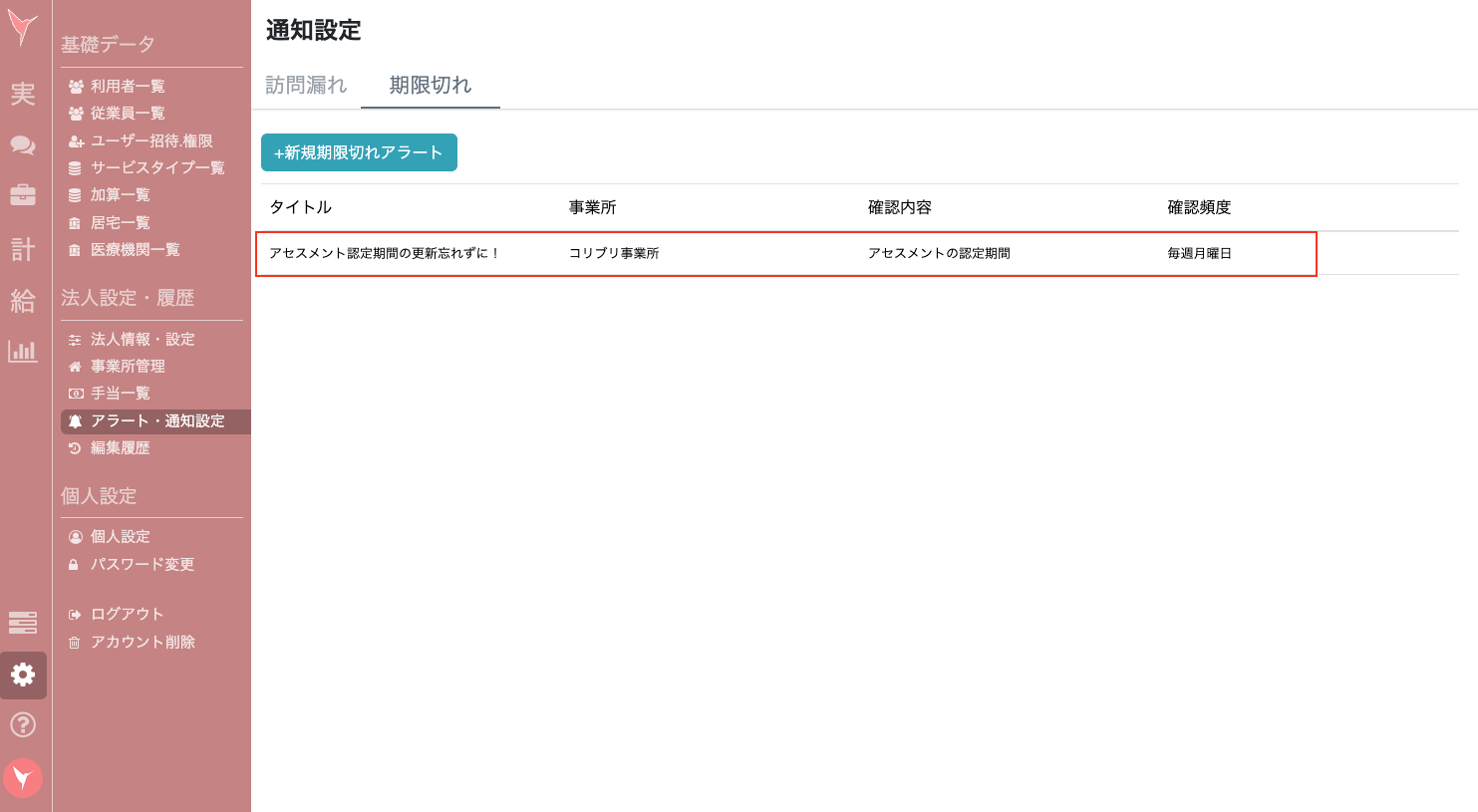This screenshot has height=812, width=1478.
Task: Open 利用者一覧 from the sidebar
Action: 128,86
